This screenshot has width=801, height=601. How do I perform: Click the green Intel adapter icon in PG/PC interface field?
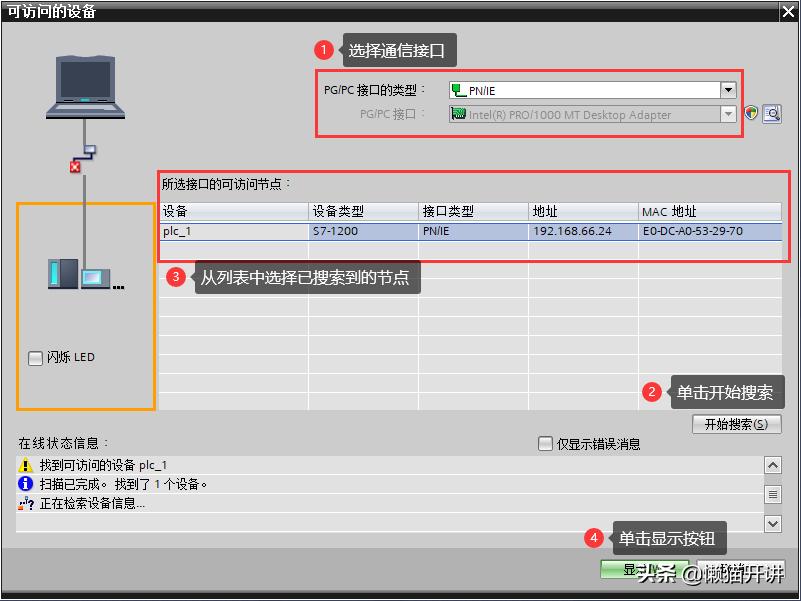click(x=460, y=114)
